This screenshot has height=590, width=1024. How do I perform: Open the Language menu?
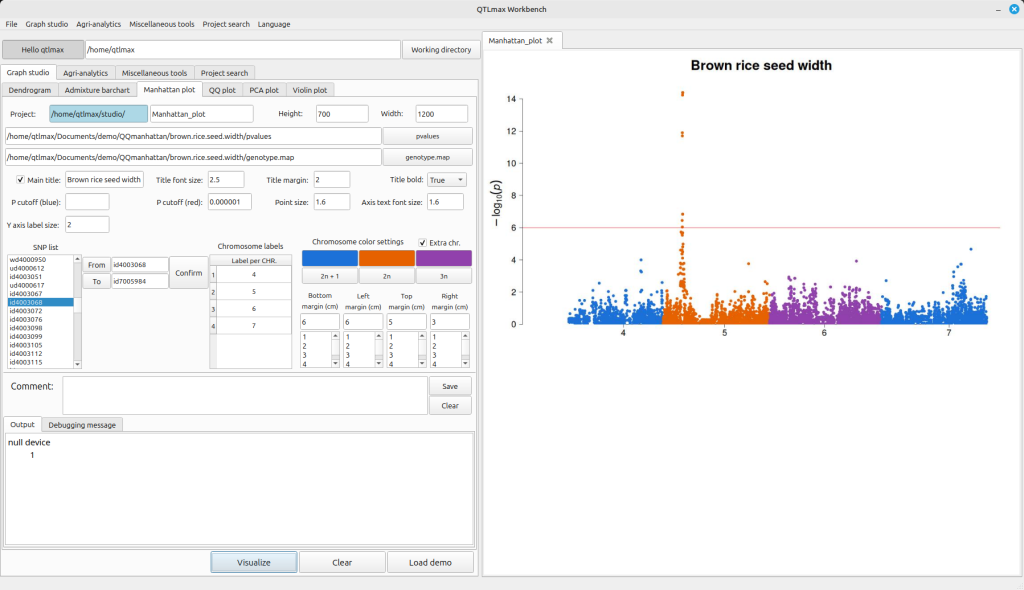click(274, 23)
